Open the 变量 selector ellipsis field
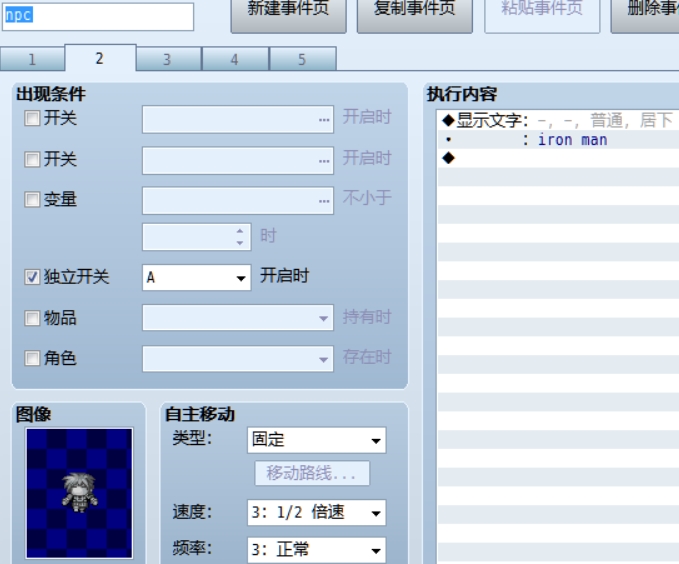 (x=238, y=201)
